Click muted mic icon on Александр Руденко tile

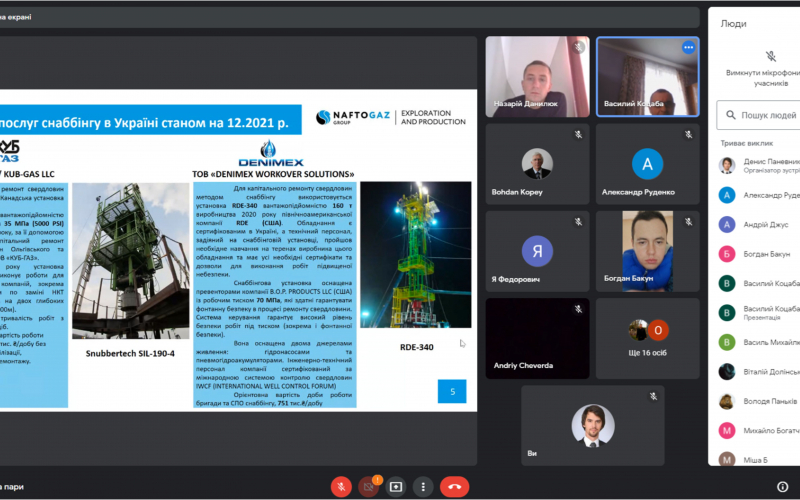688,135
